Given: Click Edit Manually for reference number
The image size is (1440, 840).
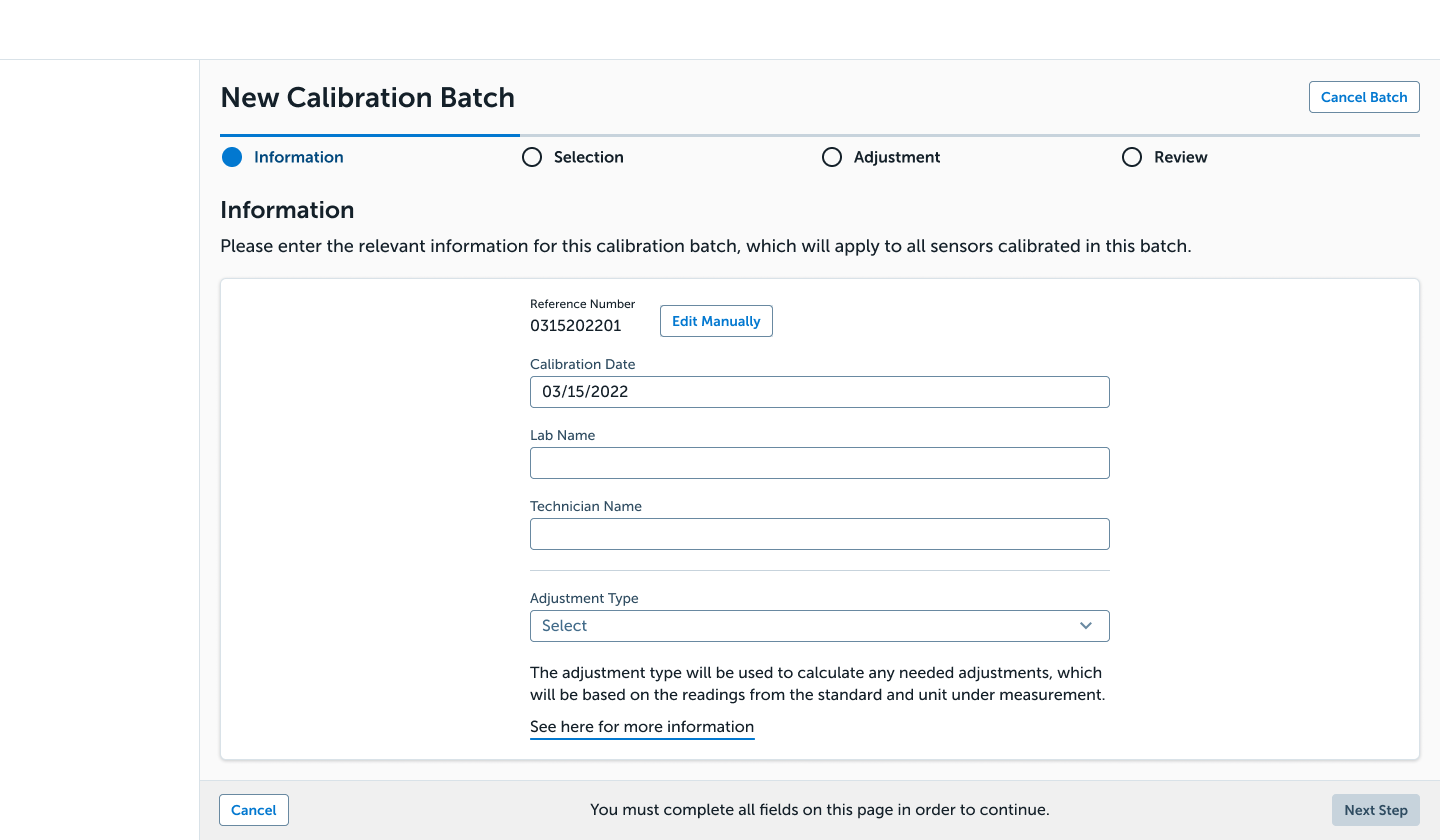Looking at the screenshot, I should coord(716,321).
